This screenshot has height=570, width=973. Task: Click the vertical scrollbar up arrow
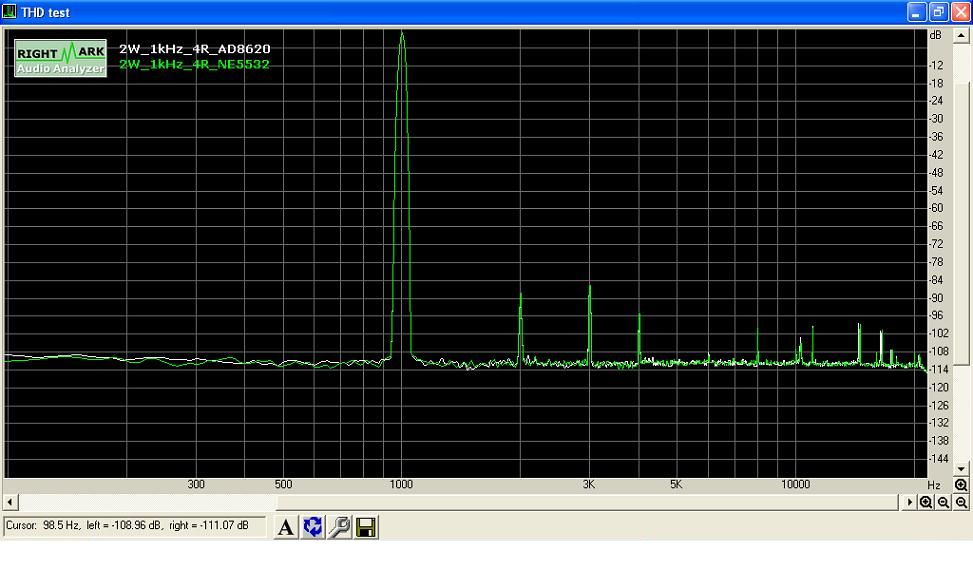pos(961,36)
